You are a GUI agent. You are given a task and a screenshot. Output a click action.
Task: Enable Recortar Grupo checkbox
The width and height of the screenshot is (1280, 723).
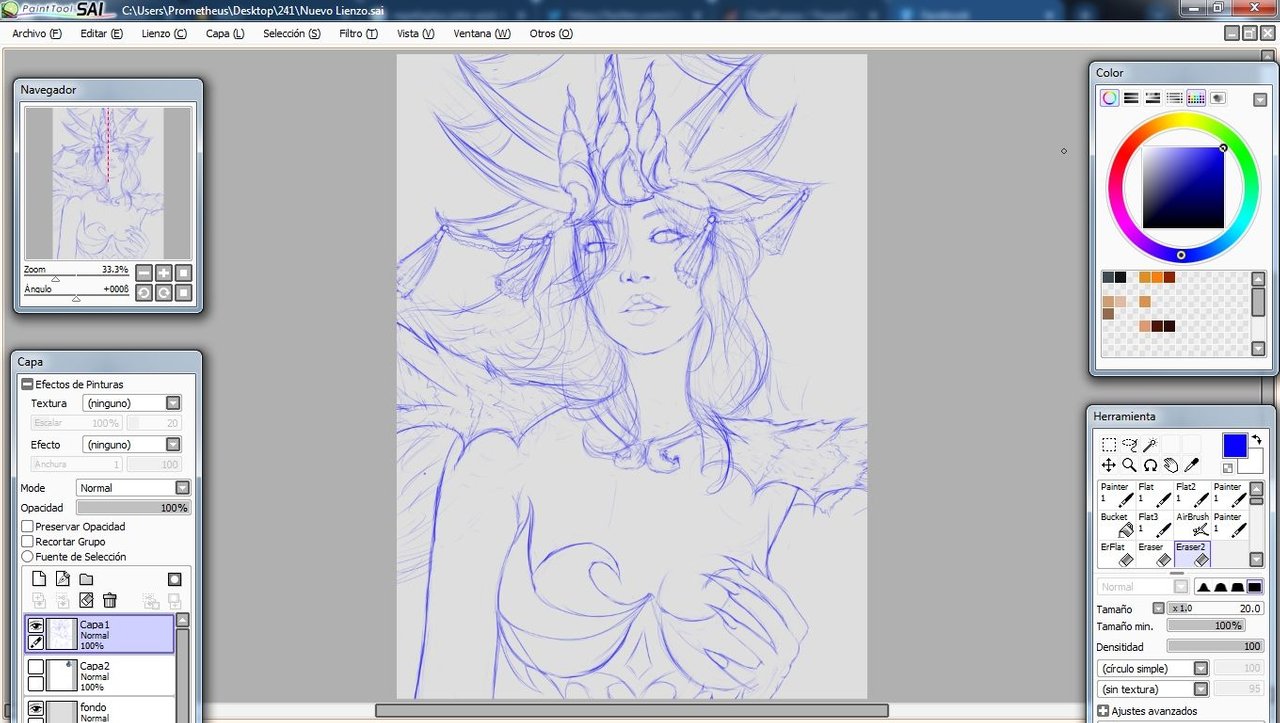coord(28,541)
